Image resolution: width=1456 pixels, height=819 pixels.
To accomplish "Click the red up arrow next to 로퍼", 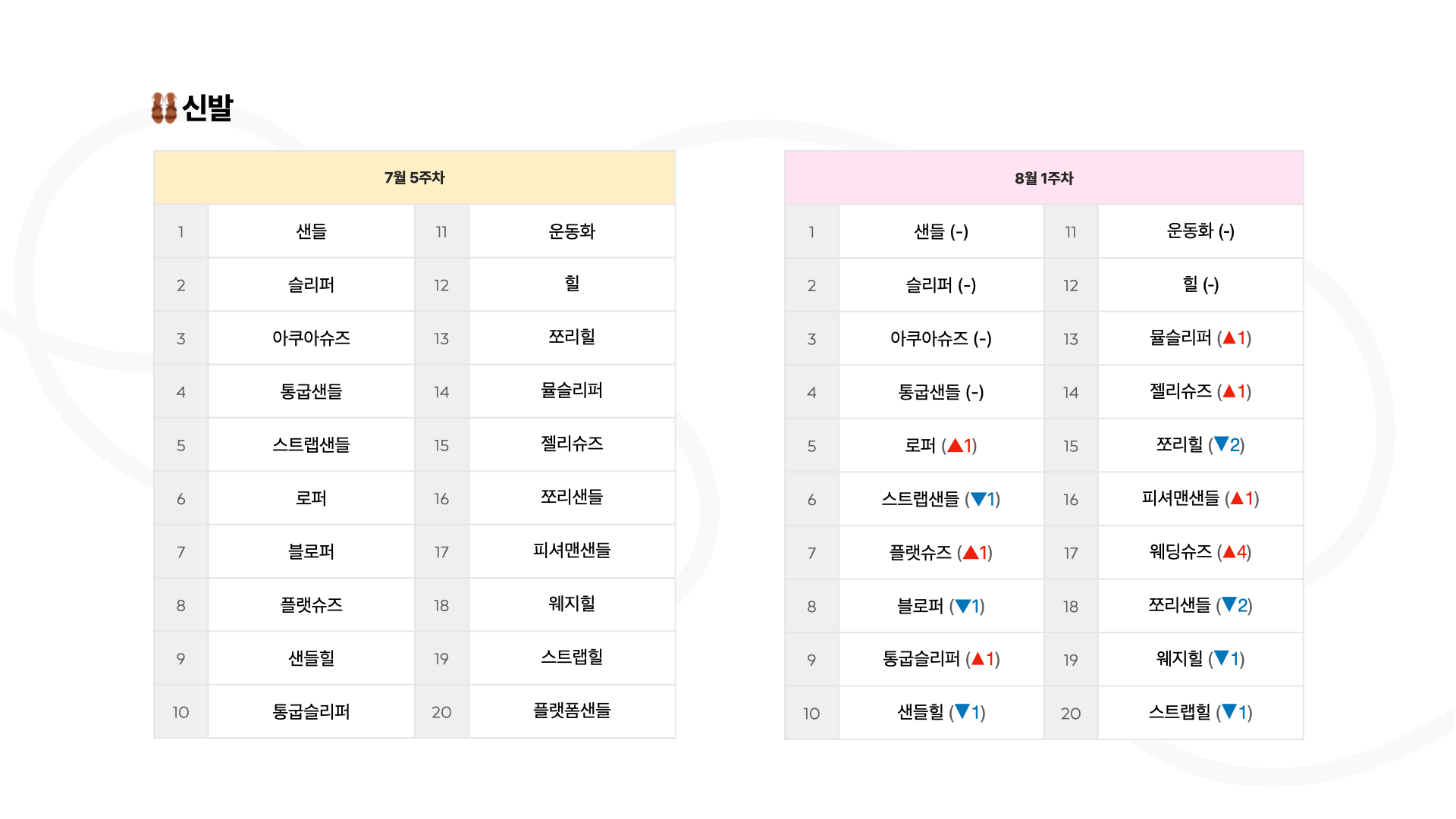I will tap(955, 445).
